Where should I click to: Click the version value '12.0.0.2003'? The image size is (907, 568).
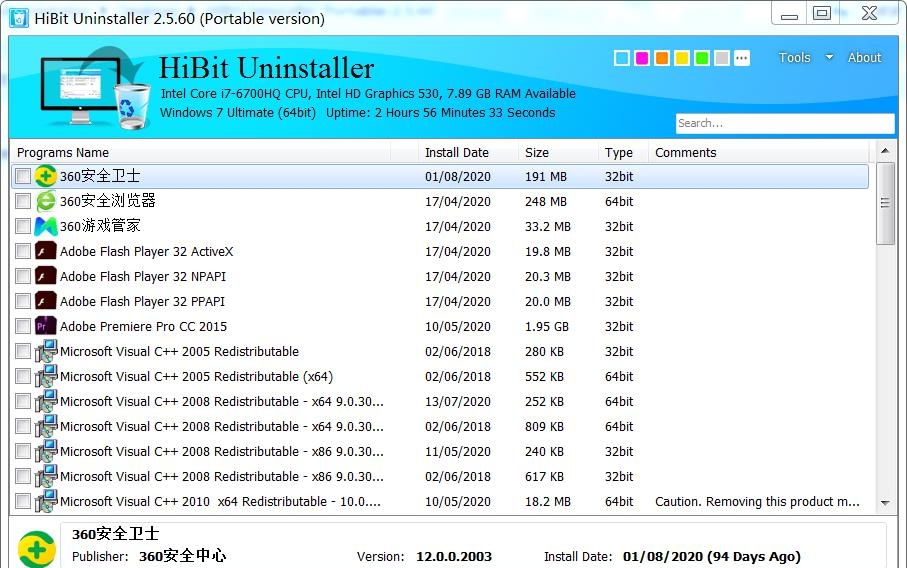pos(454,556)
